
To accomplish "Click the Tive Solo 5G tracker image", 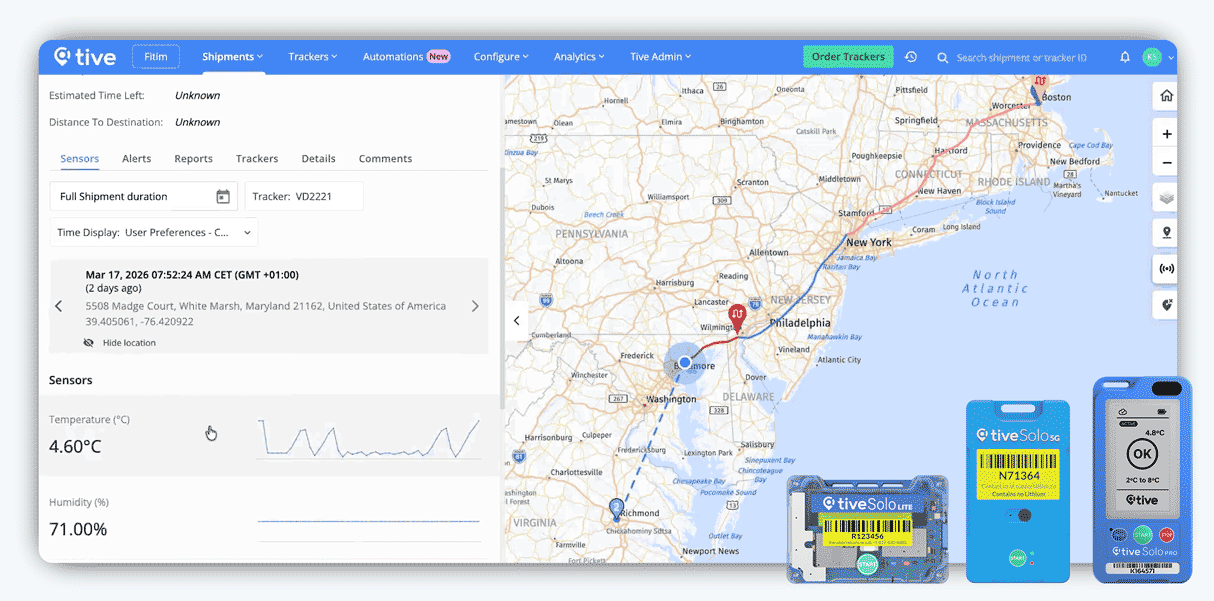I will tap(1018, 491).
